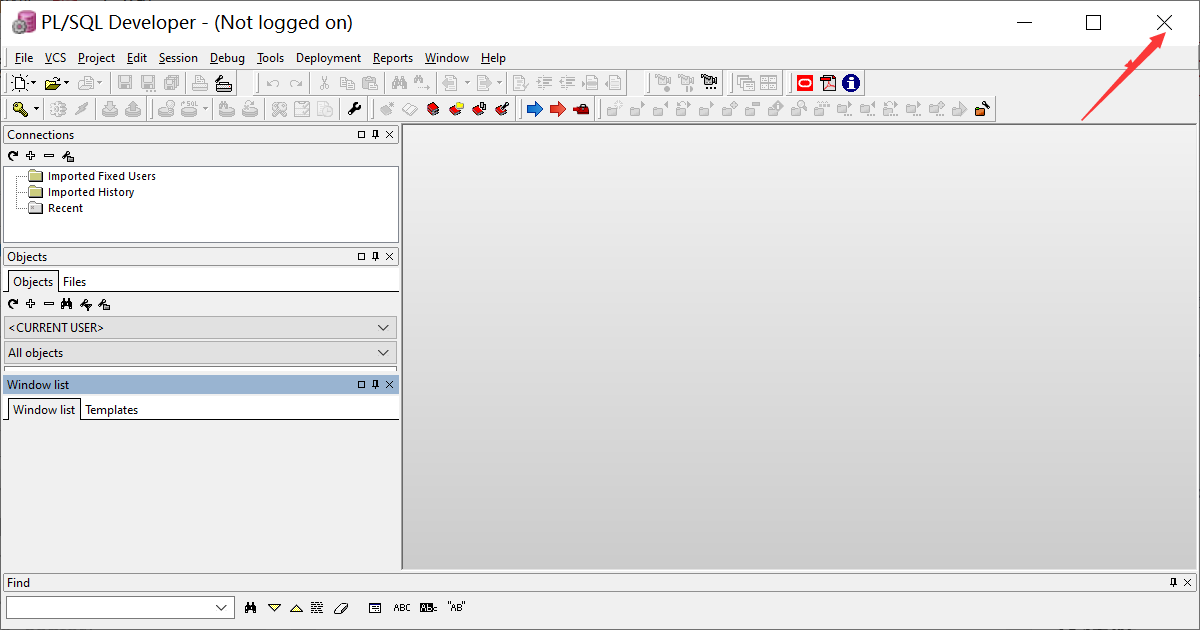Switch to the Files tab

click(x=74, y=282)
